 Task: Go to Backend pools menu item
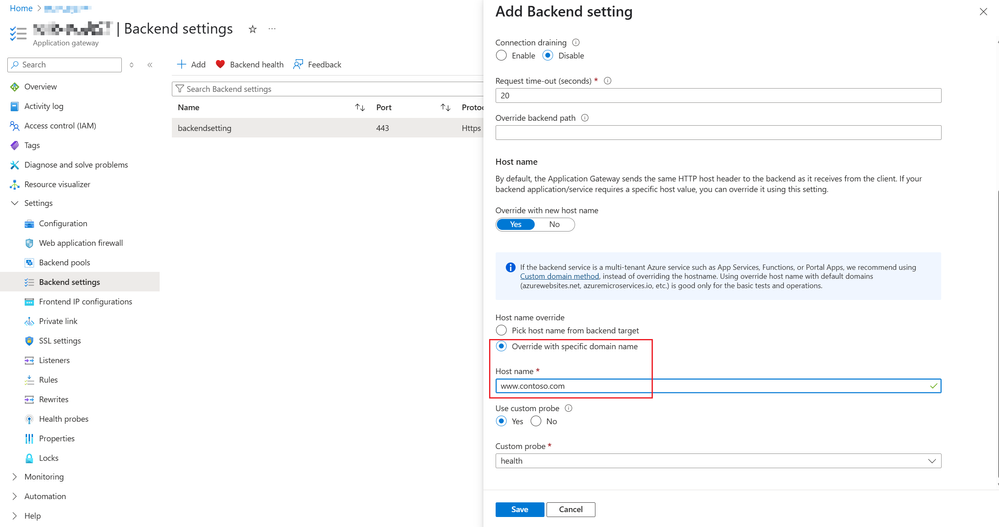[64, 263]
